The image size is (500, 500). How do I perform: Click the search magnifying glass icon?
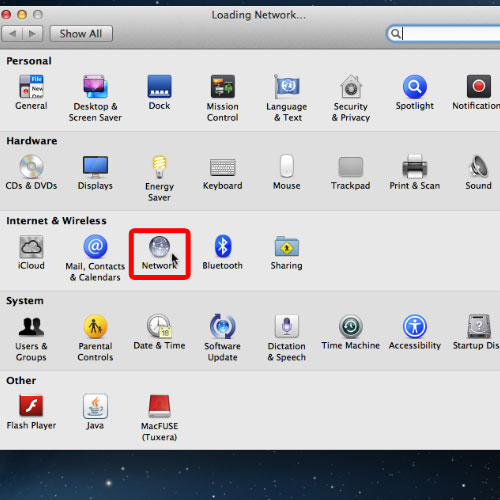tap(396, 34)
